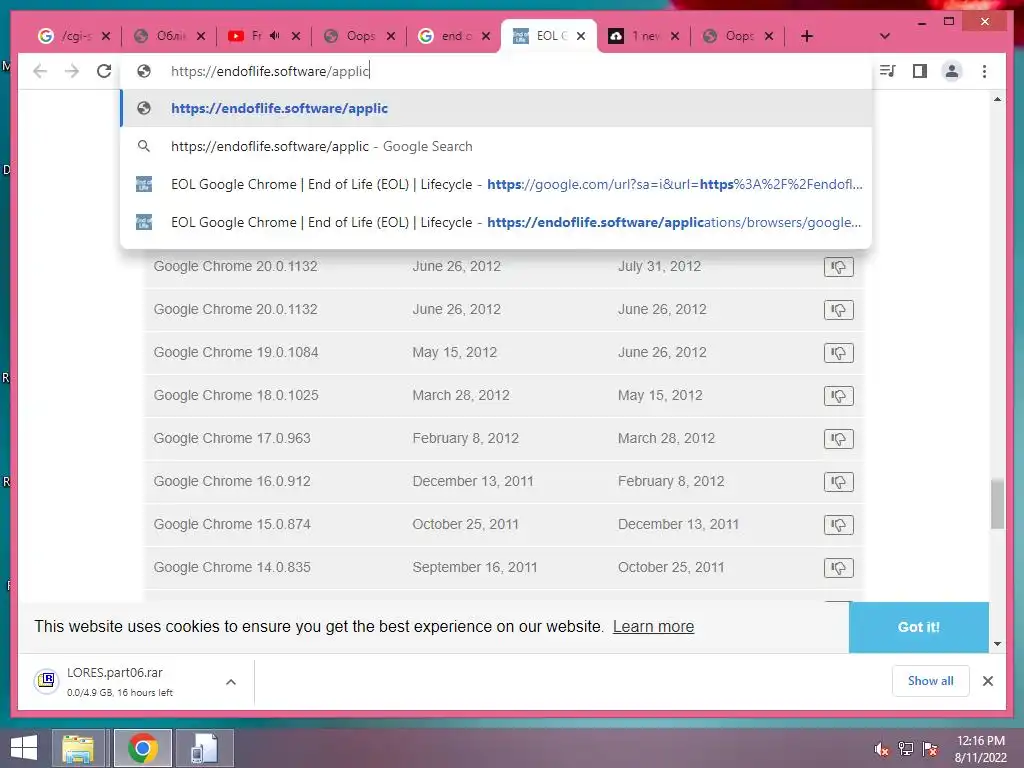Image resolution: width=1024 pixels, height=768 pixels.
Task: Click the scrollbar up arrow
Action: click(x=997, y=99)
